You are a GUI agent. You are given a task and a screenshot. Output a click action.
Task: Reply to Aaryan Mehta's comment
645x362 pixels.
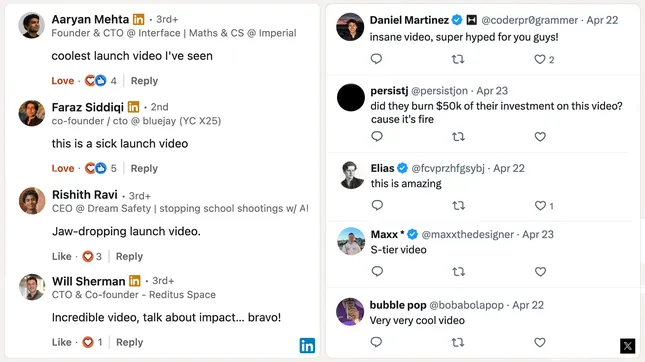pos(144,81)
